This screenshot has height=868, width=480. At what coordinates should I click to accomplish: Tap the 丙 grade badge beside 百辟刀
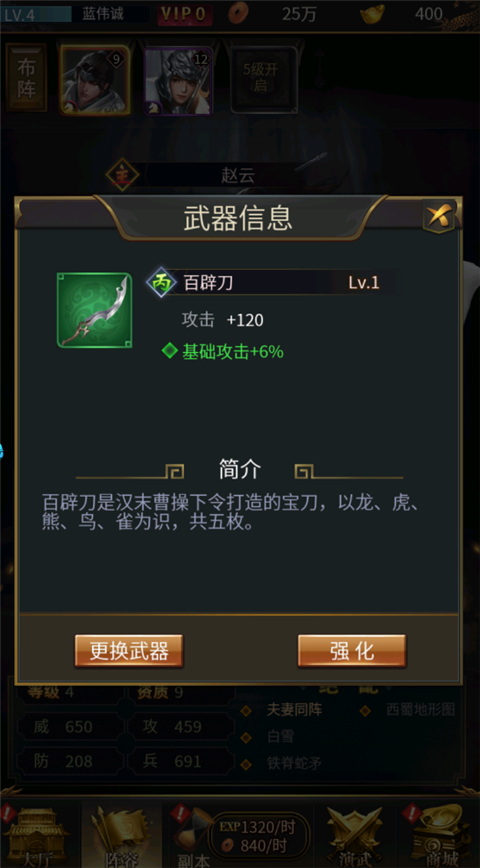click(161, 283)
